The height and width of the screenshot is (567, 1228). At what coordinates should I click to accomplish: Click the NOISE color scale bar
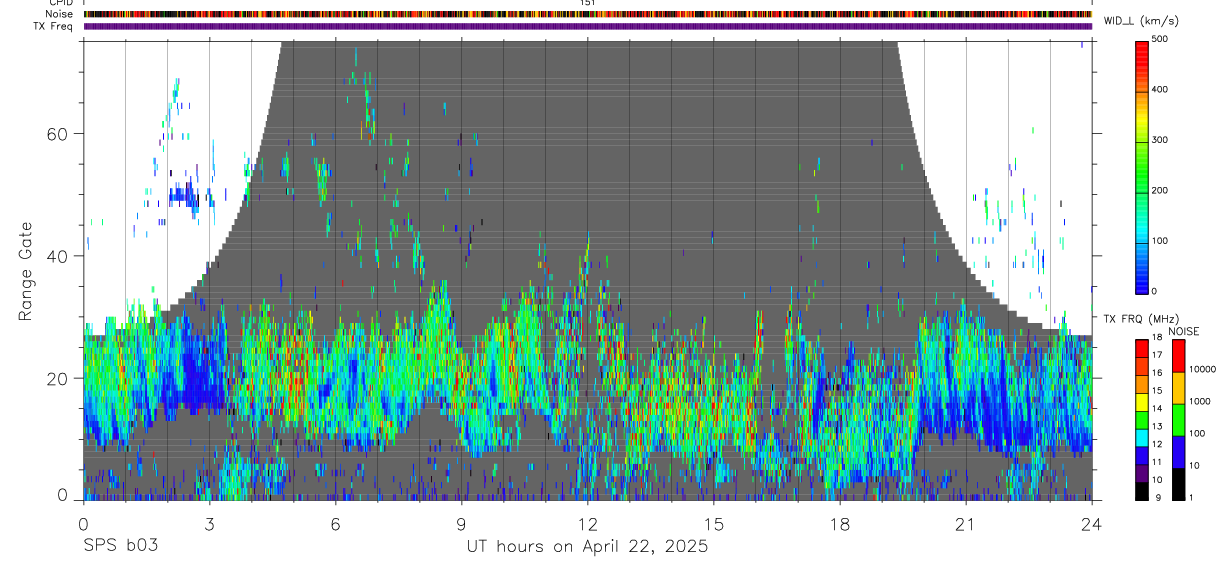pos(1177,419)
